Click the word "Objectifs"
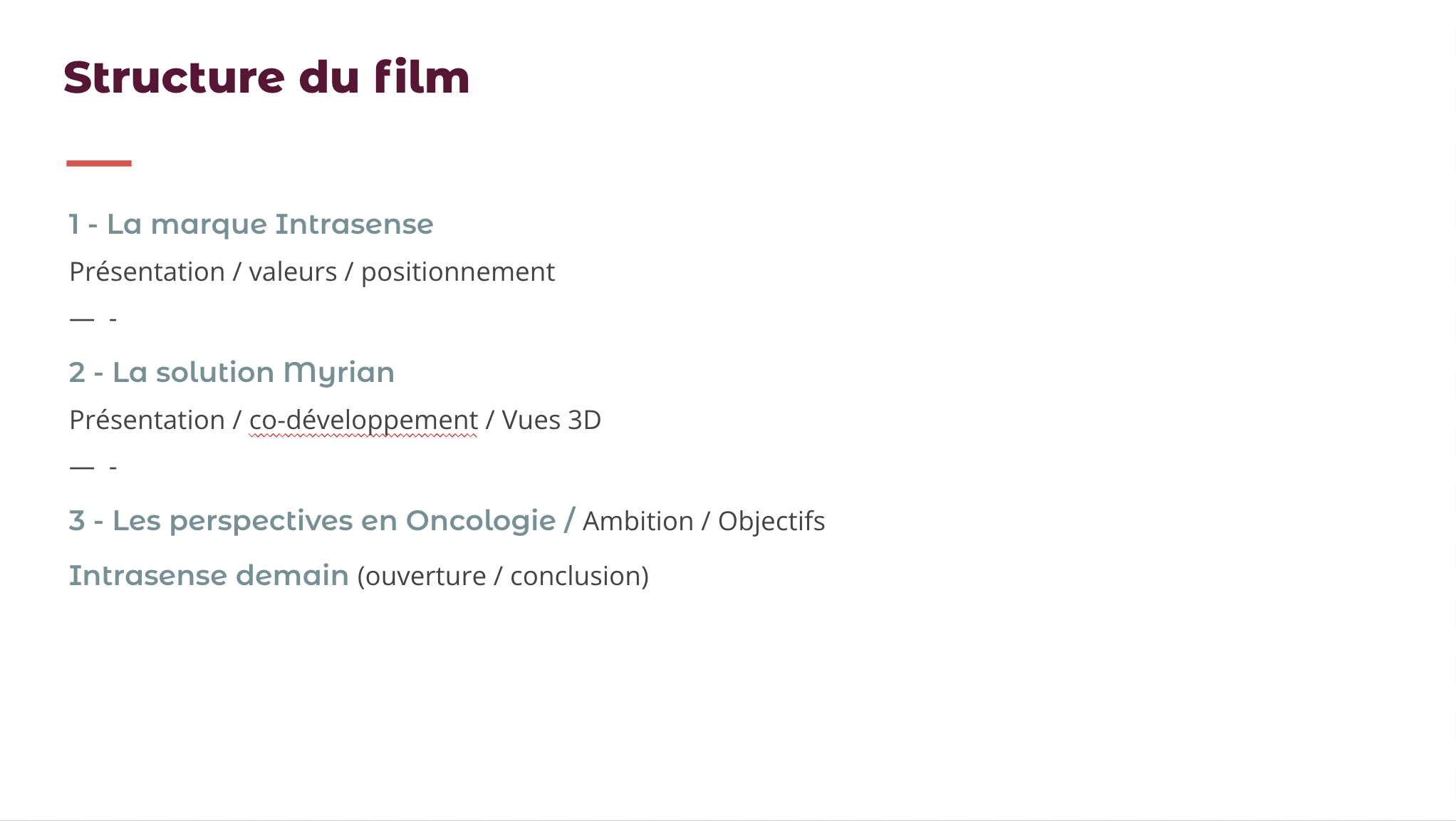The image size is (1456, 821). (771, 522)
